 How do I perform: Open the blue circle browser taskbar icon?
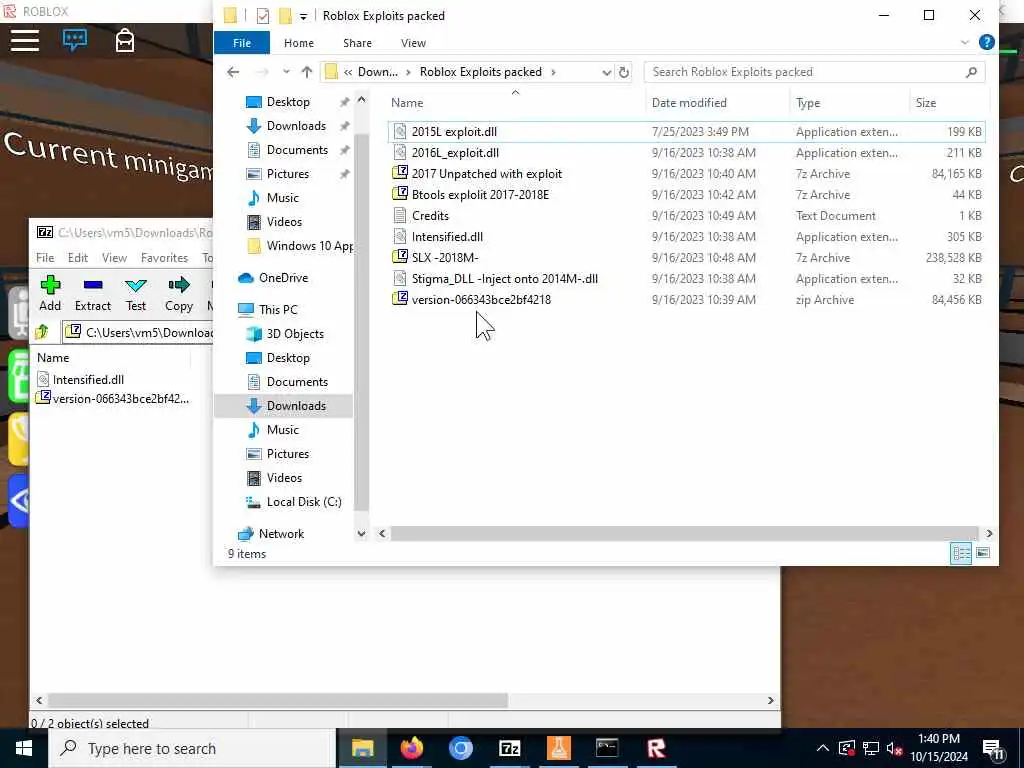[x=460, y=748]
